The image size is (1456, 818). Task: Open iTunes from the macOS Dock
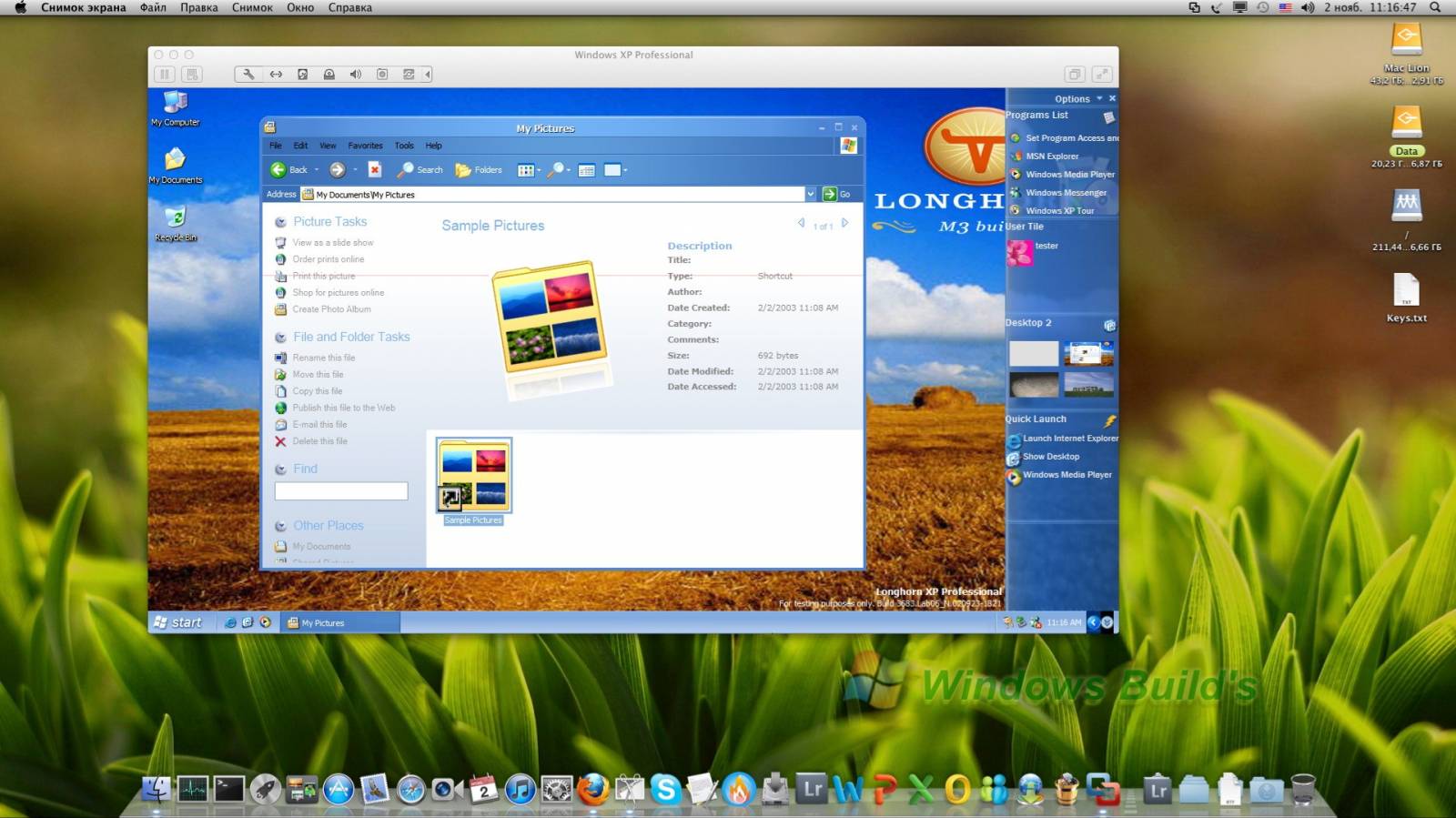pyautogui.click(x=521, y=789)
